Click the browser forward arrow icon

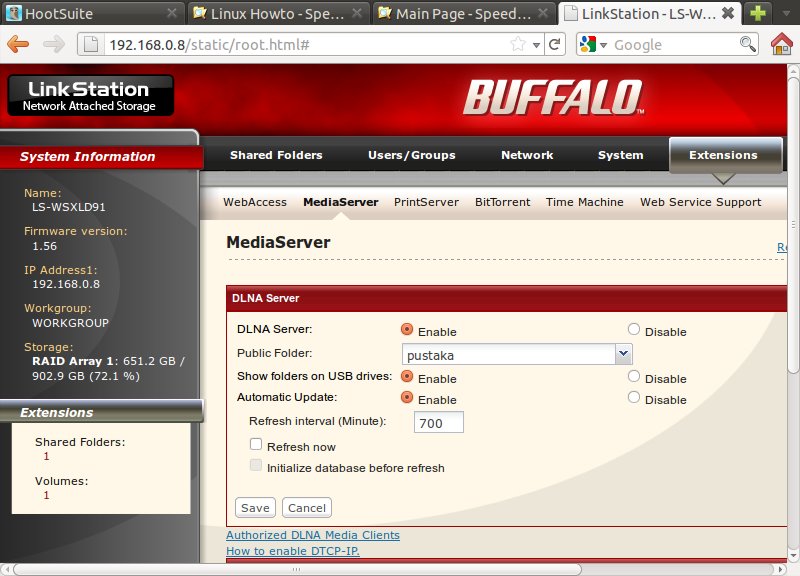click(x=54, y=44)
